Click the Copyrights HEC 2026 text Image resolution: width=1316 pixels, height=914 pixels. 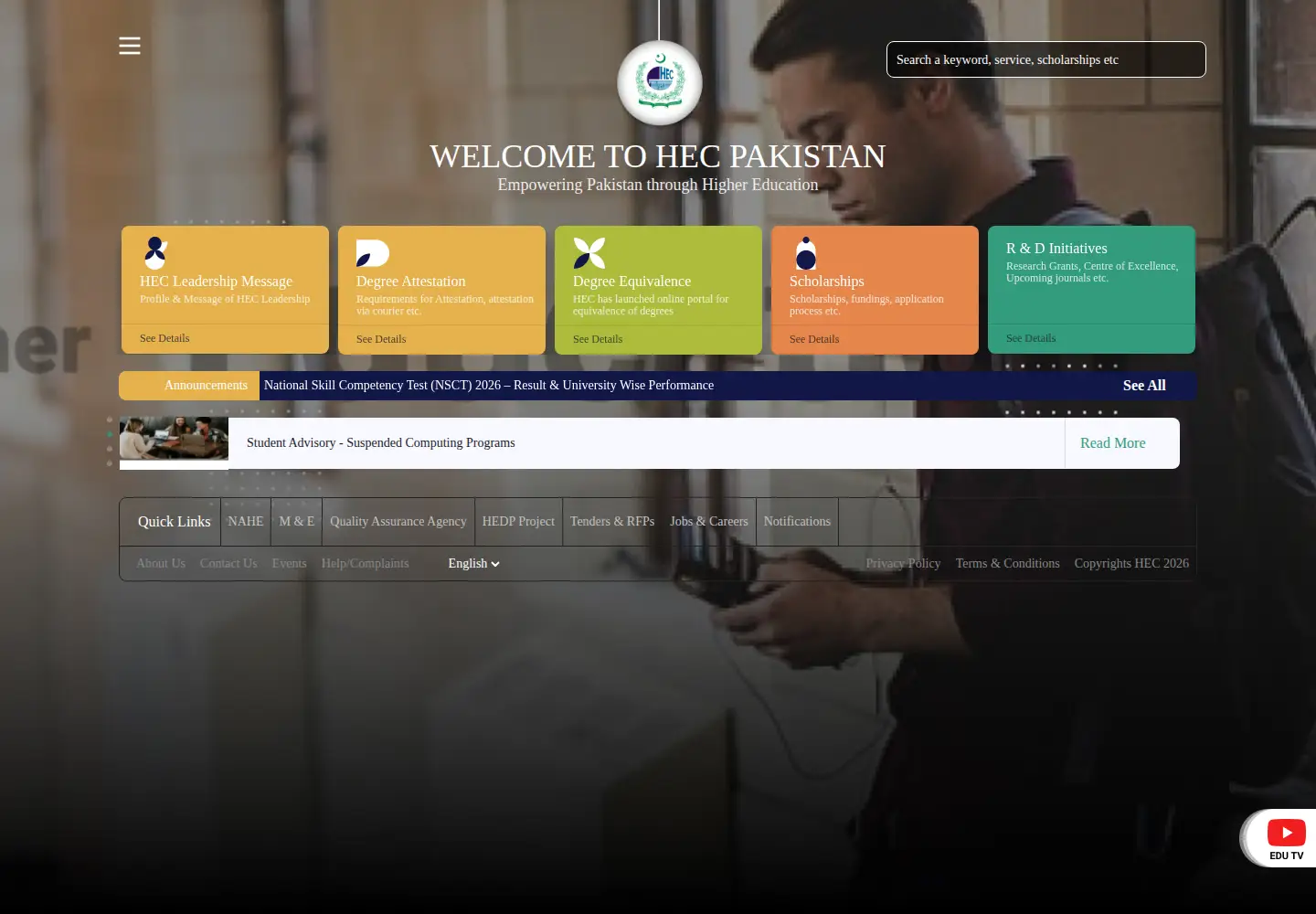(1131, 564)
